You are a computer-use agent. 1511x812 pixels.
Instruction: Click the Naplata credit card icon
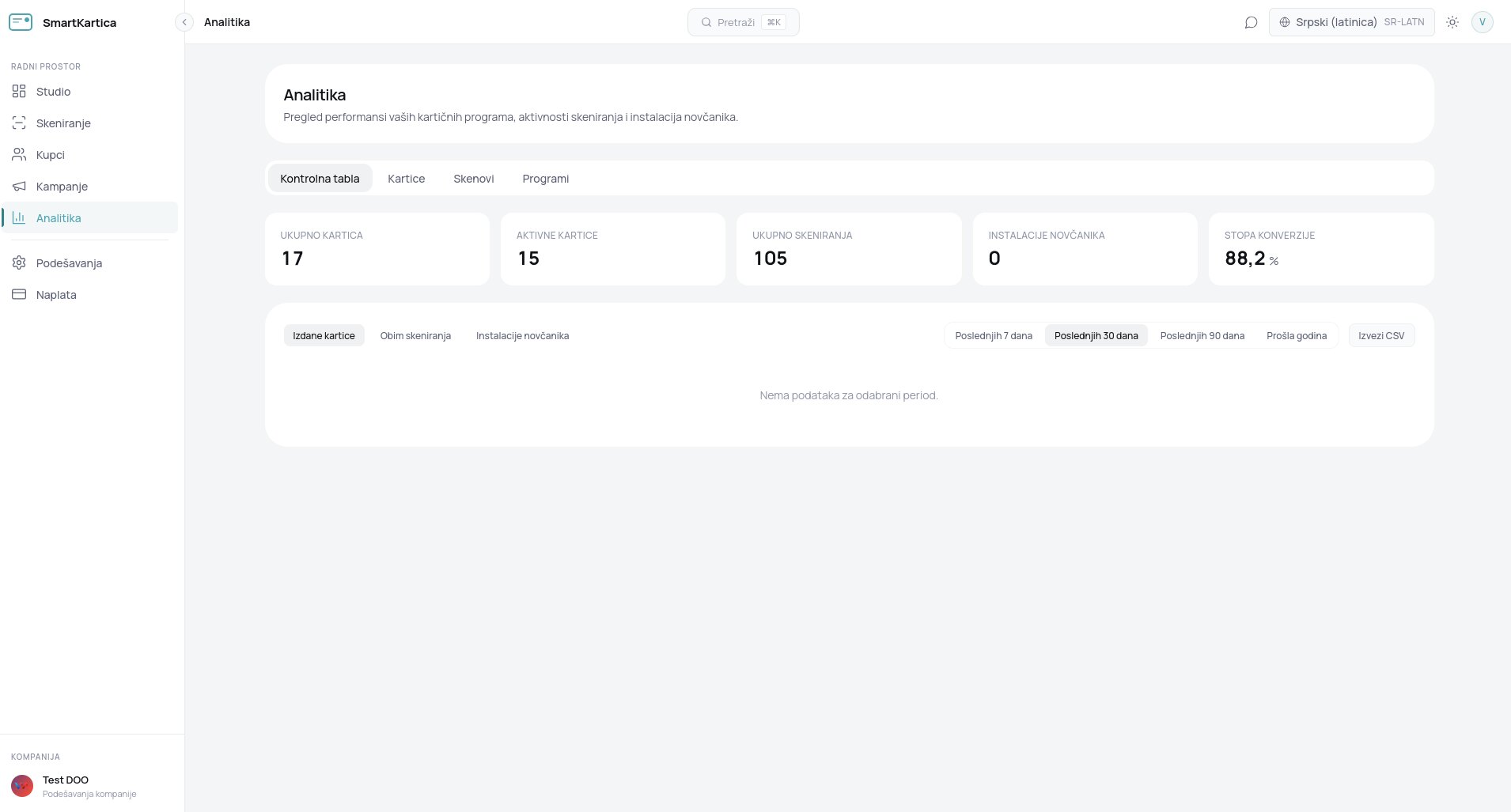(x=19, y=295)
